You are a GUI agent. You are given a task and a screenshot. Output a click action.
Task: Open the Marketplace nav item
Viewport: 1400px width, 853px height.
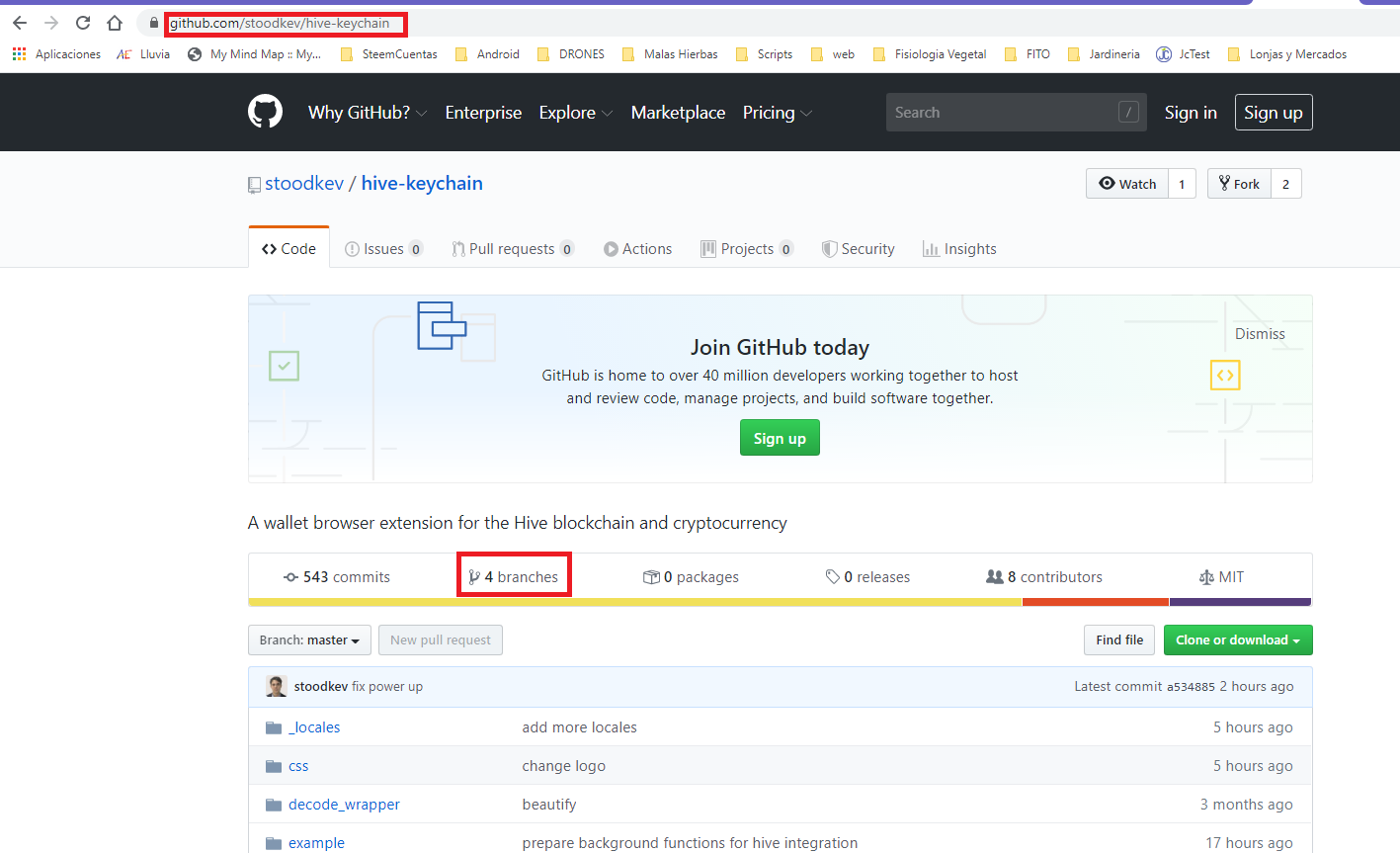point(678,113)
